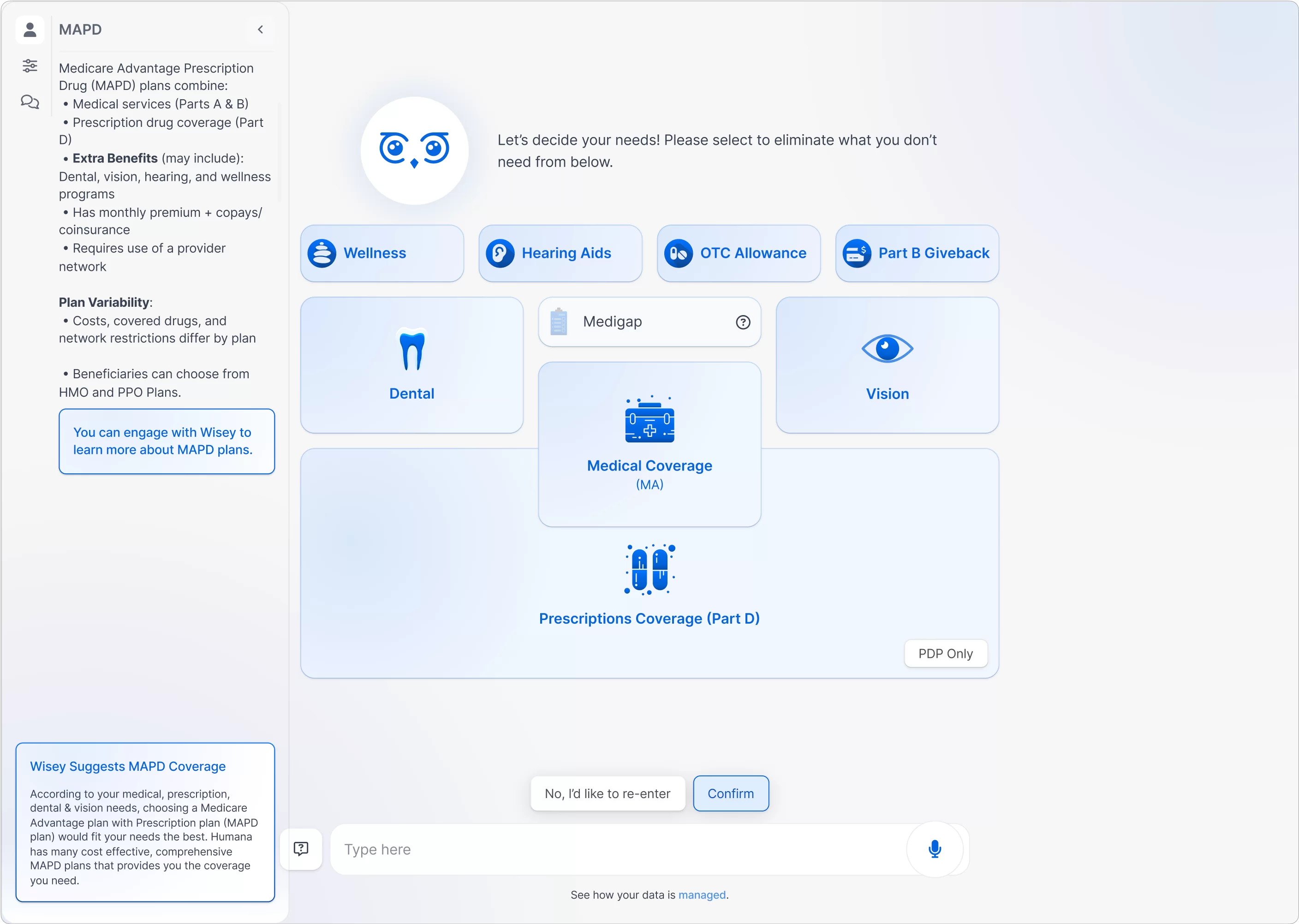Click the Vision eye icon

[887, 349]
